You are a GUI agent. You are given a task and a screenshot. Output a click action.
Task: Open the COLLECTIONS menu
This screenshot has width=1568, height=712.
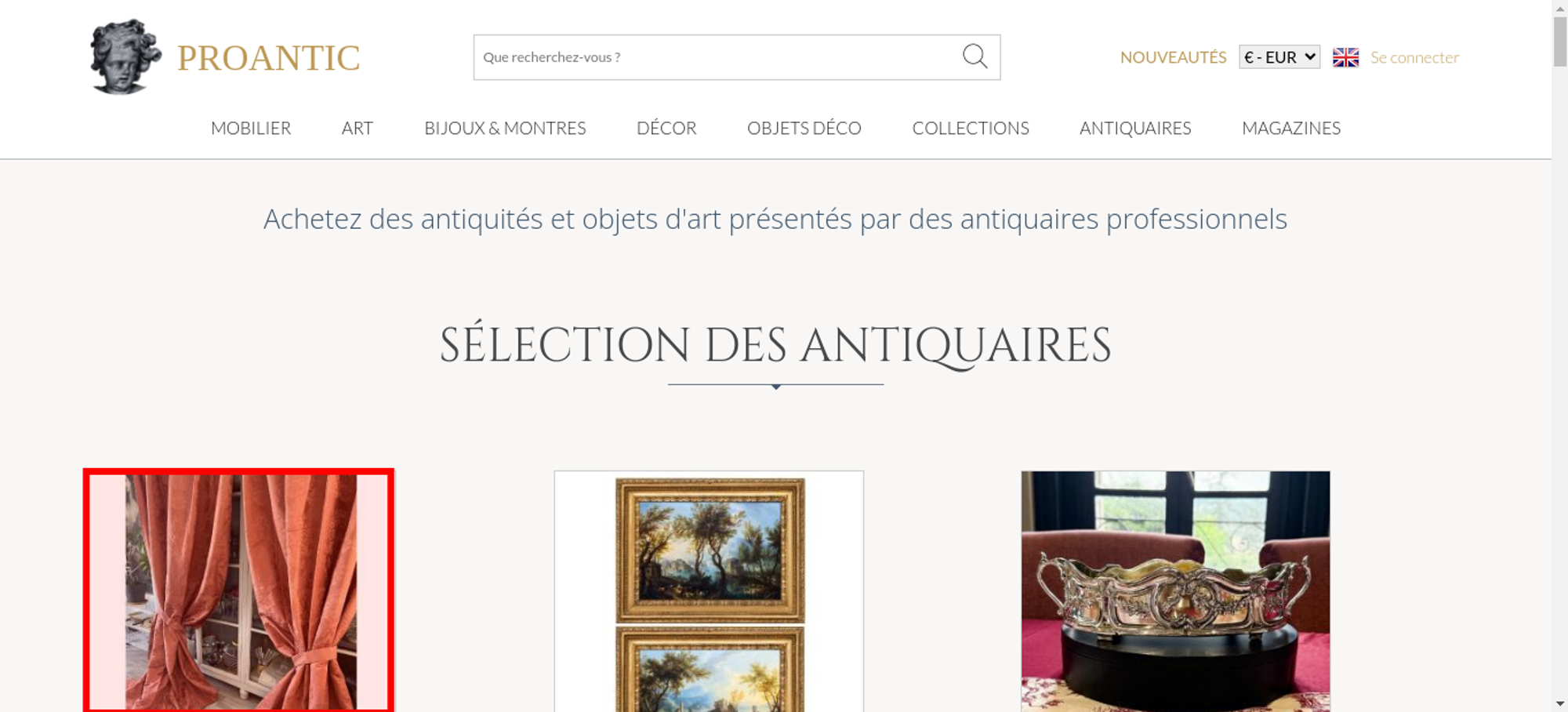click(971, 128)
